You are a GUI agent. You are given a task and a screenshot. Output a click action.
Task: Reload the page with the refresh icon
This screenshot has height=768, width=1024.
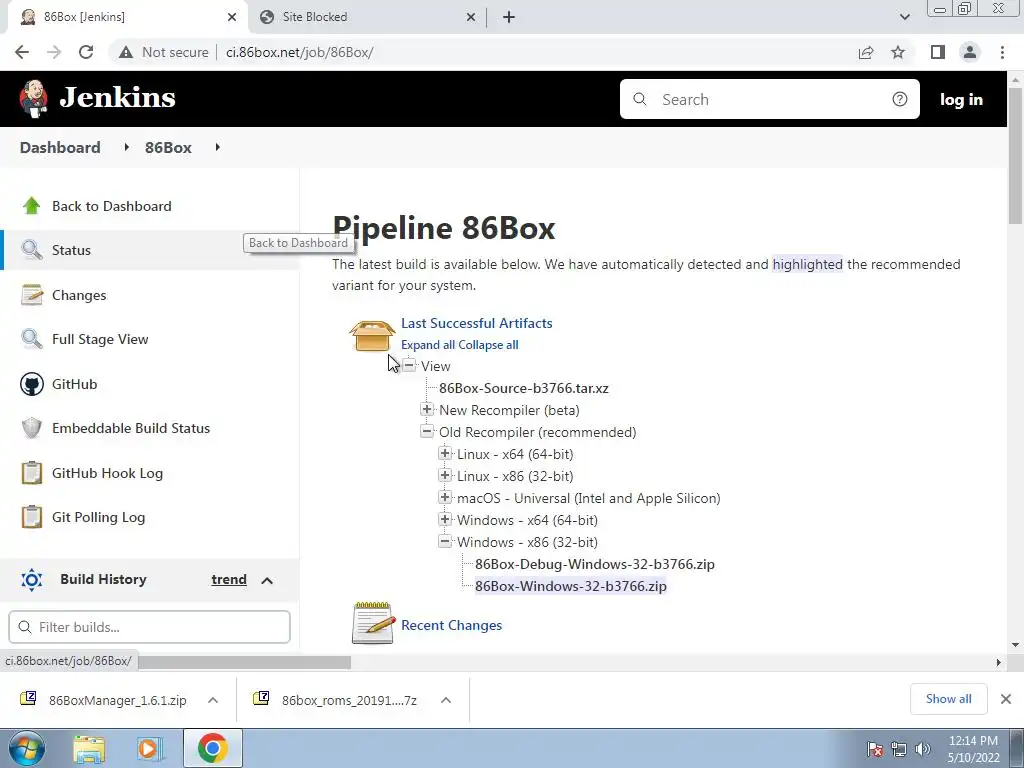pos(86,52)
